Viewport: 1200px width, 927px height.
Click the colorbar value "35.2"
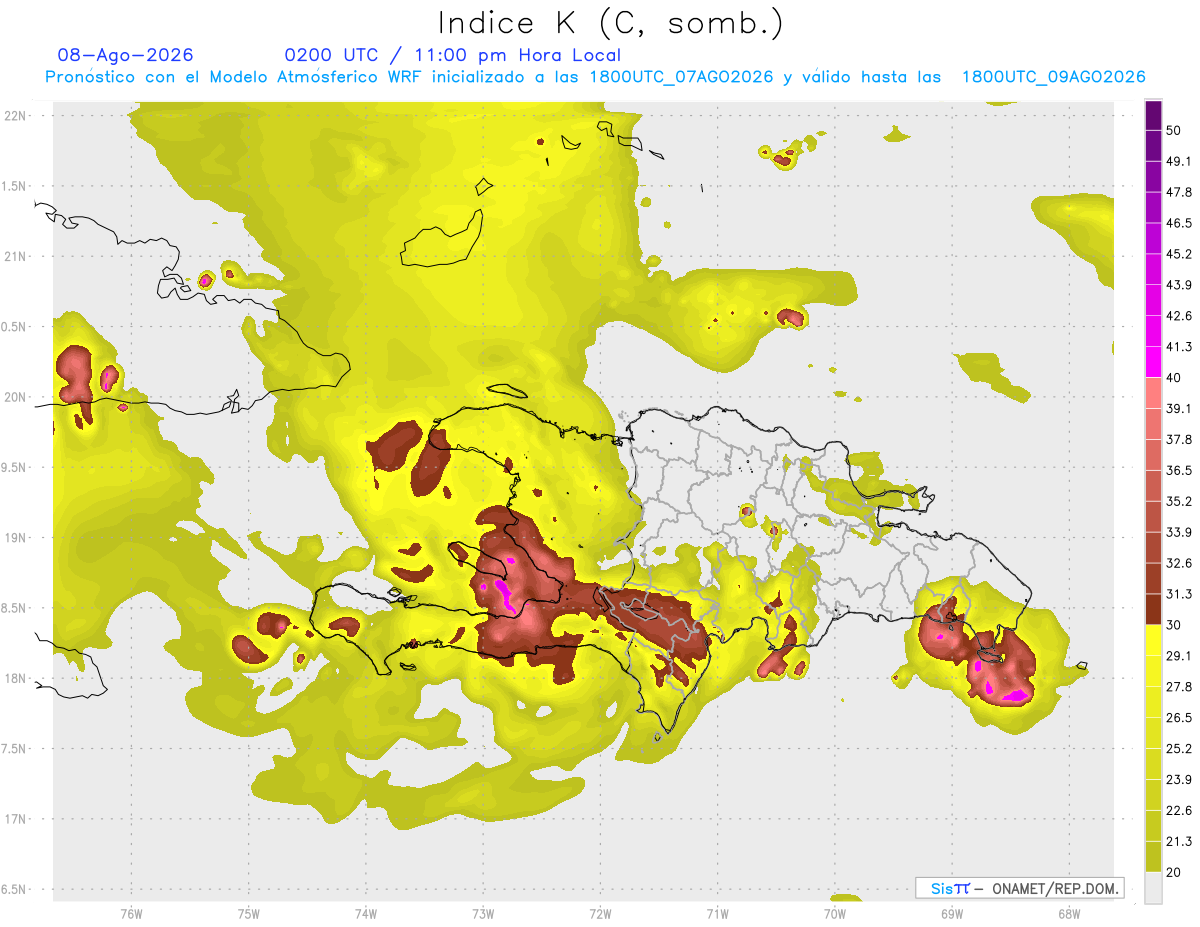1179,501
